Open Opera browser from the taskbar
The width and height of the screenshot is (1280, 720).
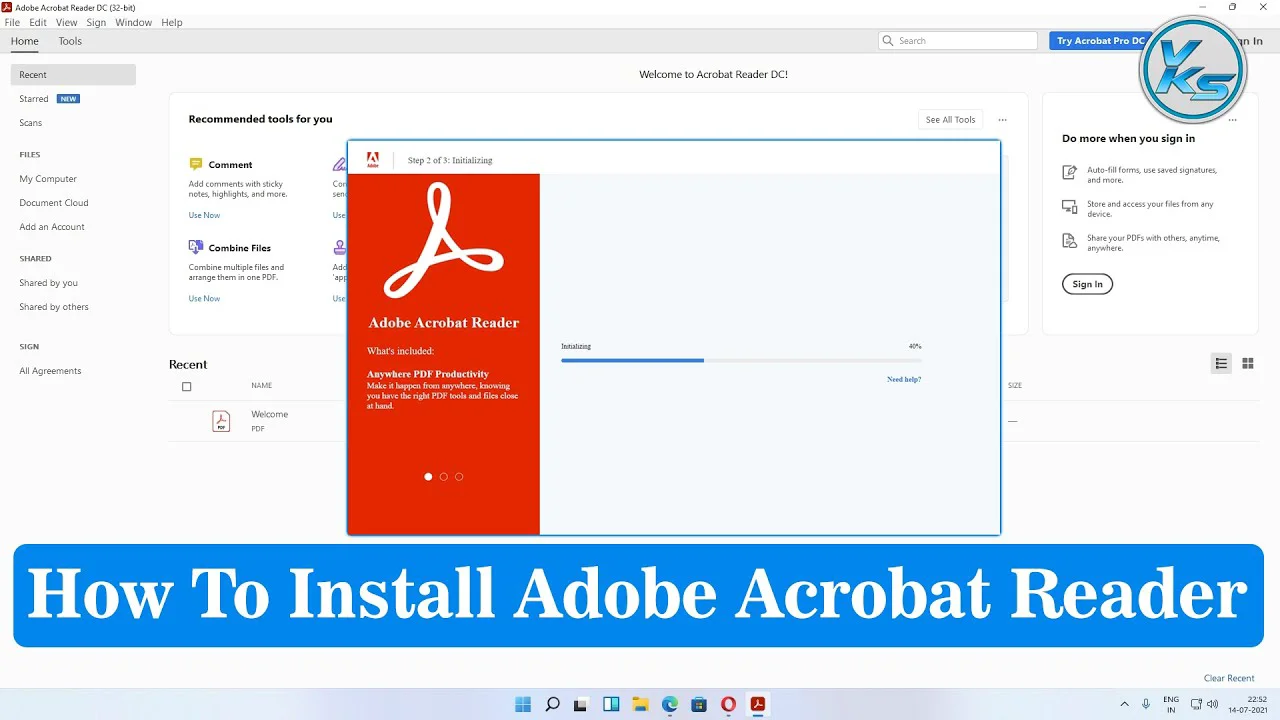coord(728,704)
